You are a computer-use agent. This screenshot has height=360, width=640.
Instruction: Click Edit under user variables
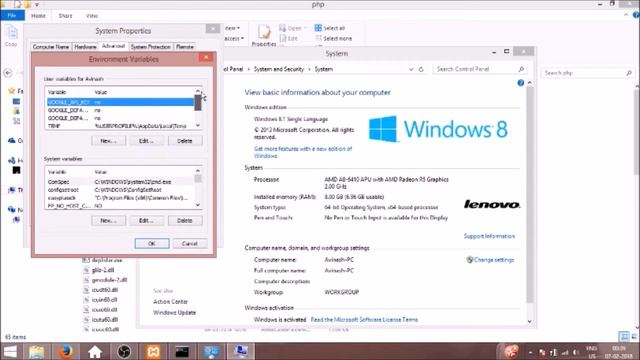pyautogui.click(x=146, y=140)
